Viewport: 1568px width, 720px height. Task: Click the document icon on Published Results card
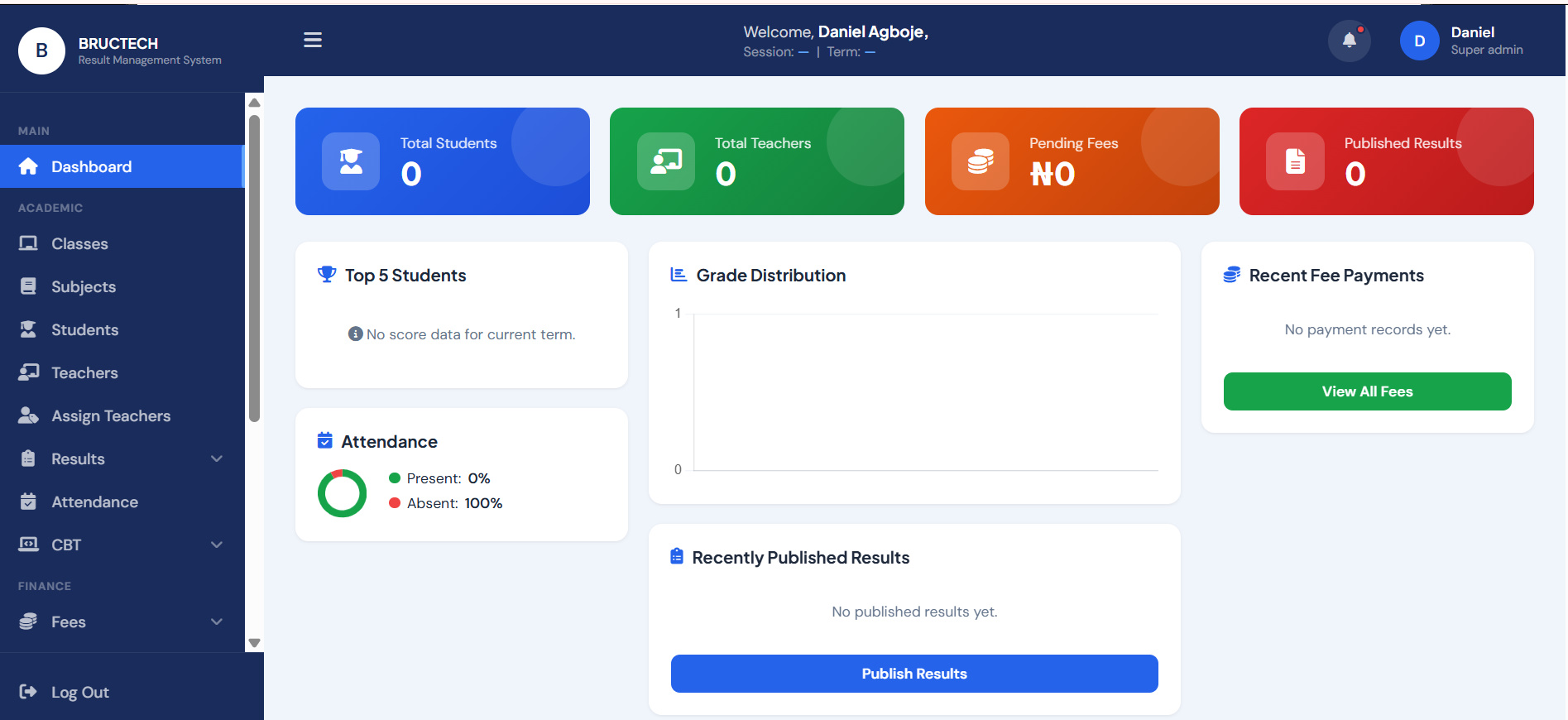pos(1296,161)
